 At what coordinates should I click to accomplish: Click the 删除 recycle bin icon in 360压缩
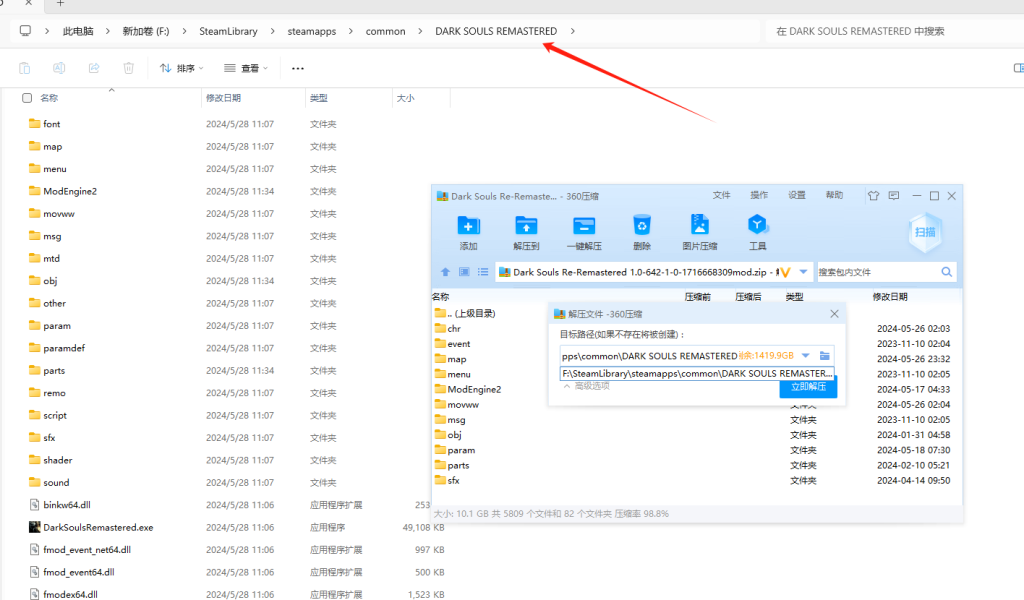(642, 225)
